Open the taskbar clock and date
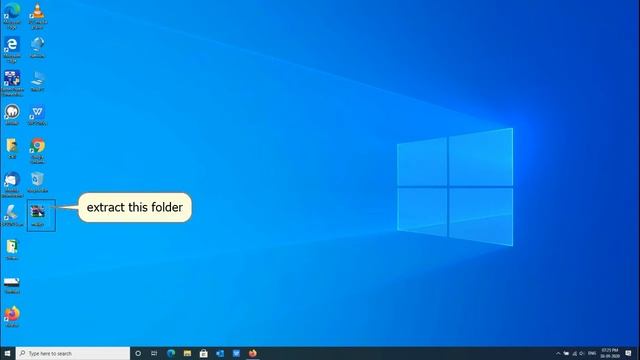Image resolution: width=640 pixels, height=360 pixels. pos(610,353)
